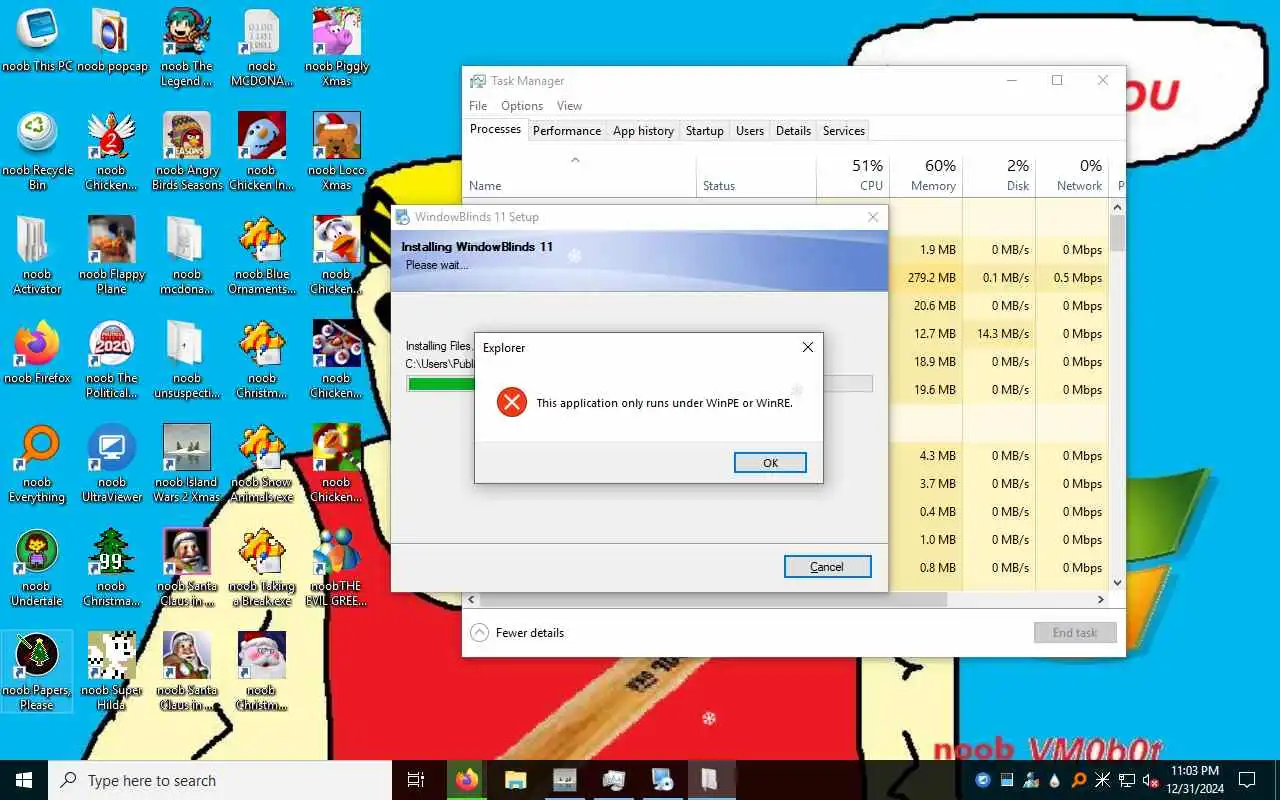
Task: Click the vertical scrollbar down arrow in Task Manager
Action: pos(1118,583)
